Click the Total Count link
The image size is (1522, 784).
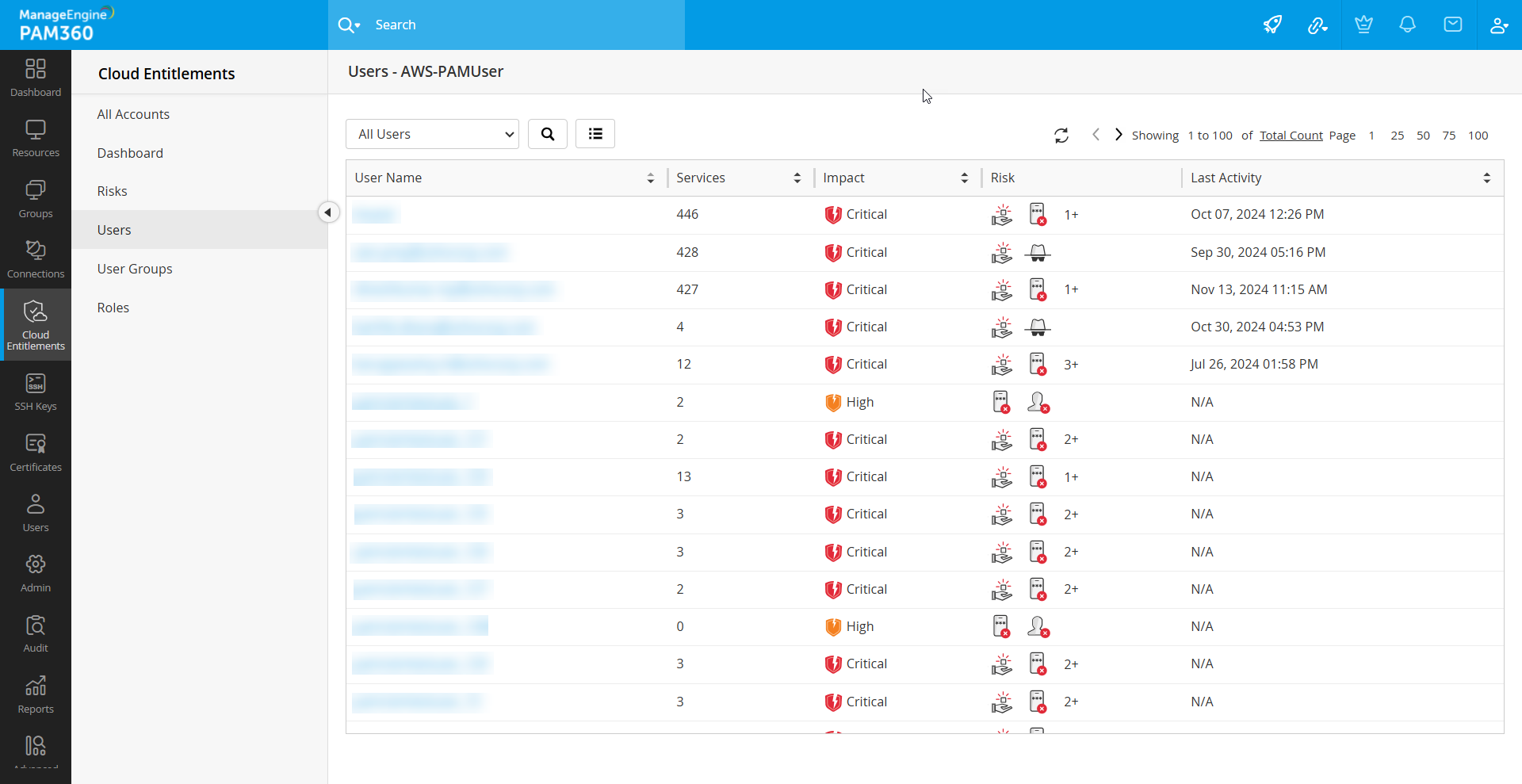pyautogui.click(x=1291, y=136)
